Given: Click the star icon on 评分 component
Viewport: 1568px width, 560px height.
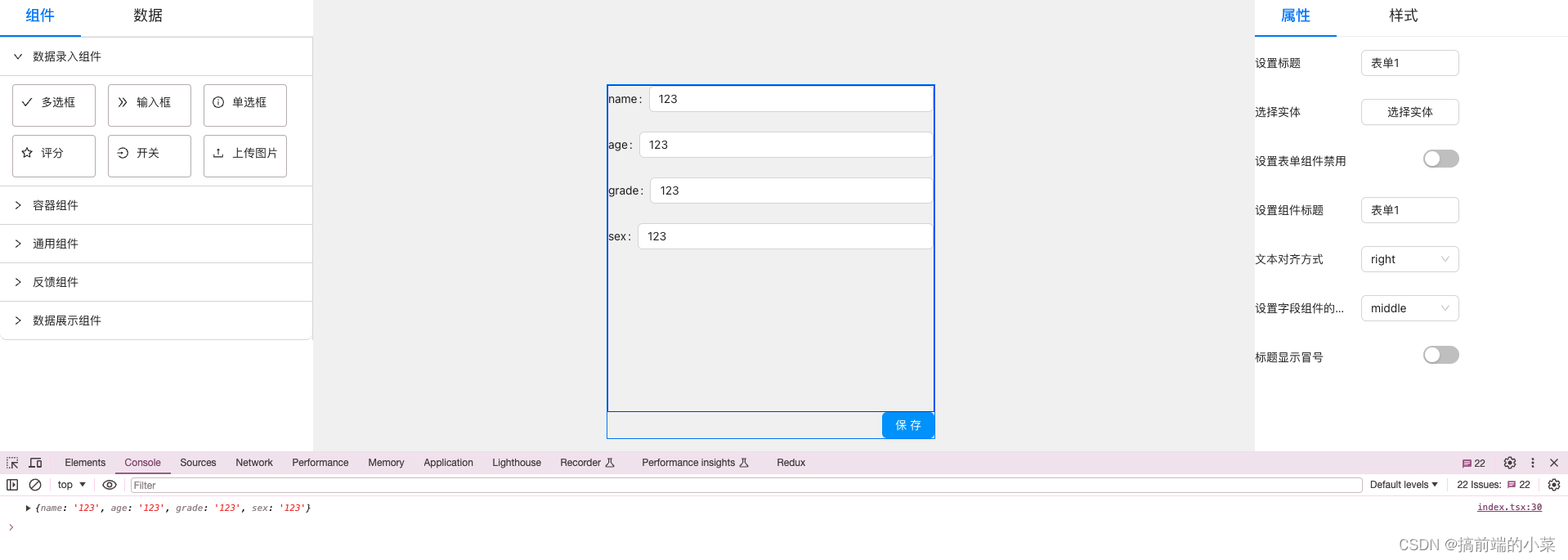Looking at the screenshot, I should [x=27, y=153].
